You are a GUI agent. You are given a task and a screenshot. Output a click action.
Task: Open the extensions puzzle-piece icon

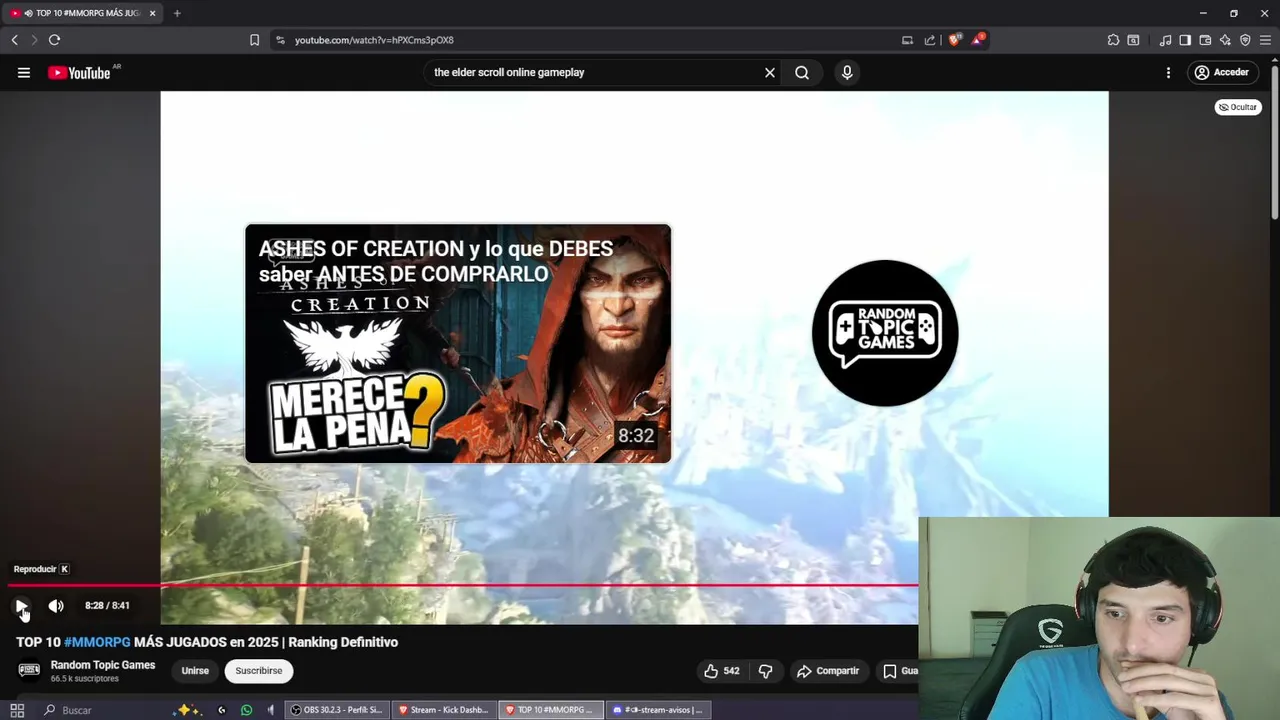[x=1113, y=40]
